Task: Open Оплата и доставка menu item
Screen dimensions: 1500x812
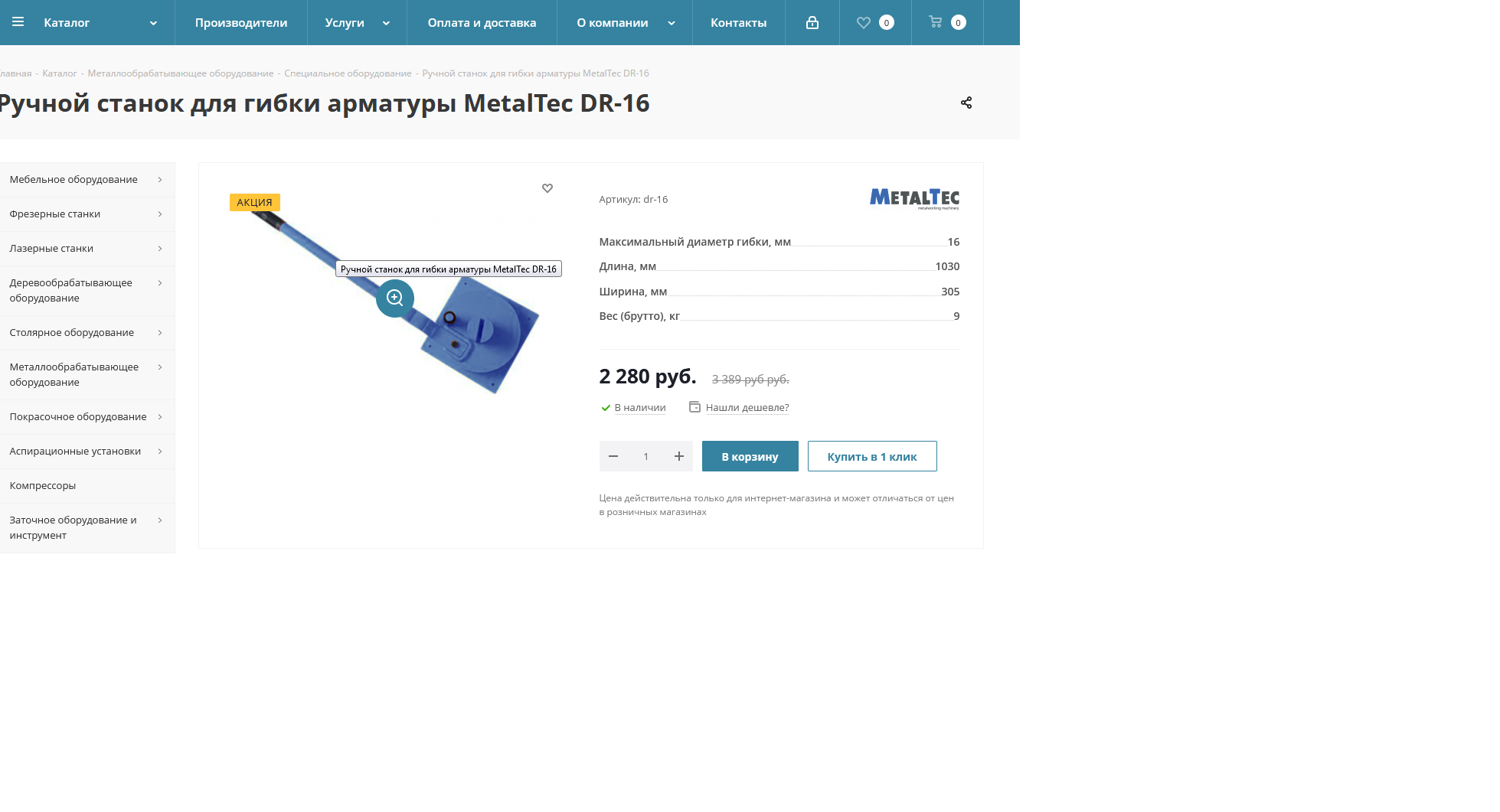Action: point(482,23)
